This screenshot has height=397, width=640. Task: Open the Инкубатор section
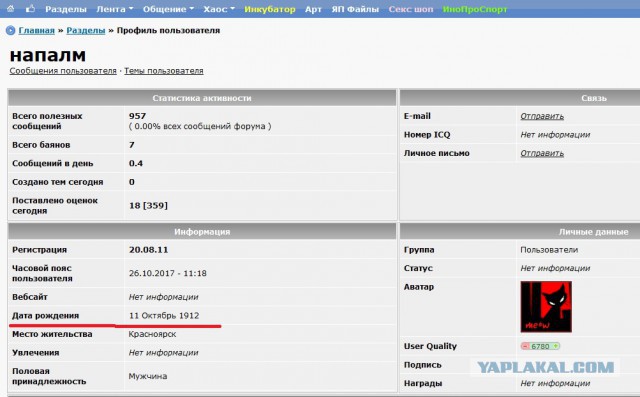coord(270,9)
